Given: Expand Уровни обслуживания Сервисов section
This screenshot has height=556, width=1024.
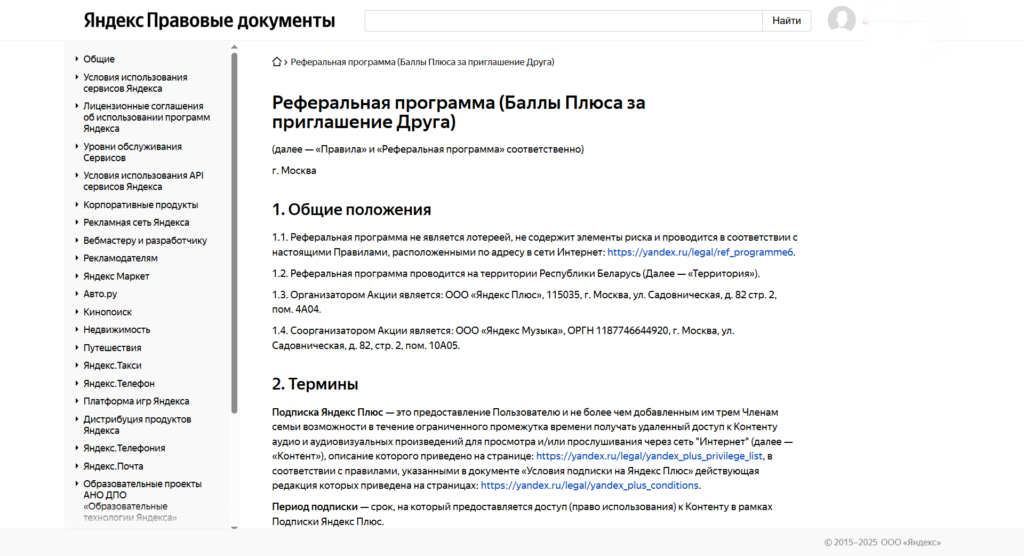Looking at the screenshot, I should (133, 152).
